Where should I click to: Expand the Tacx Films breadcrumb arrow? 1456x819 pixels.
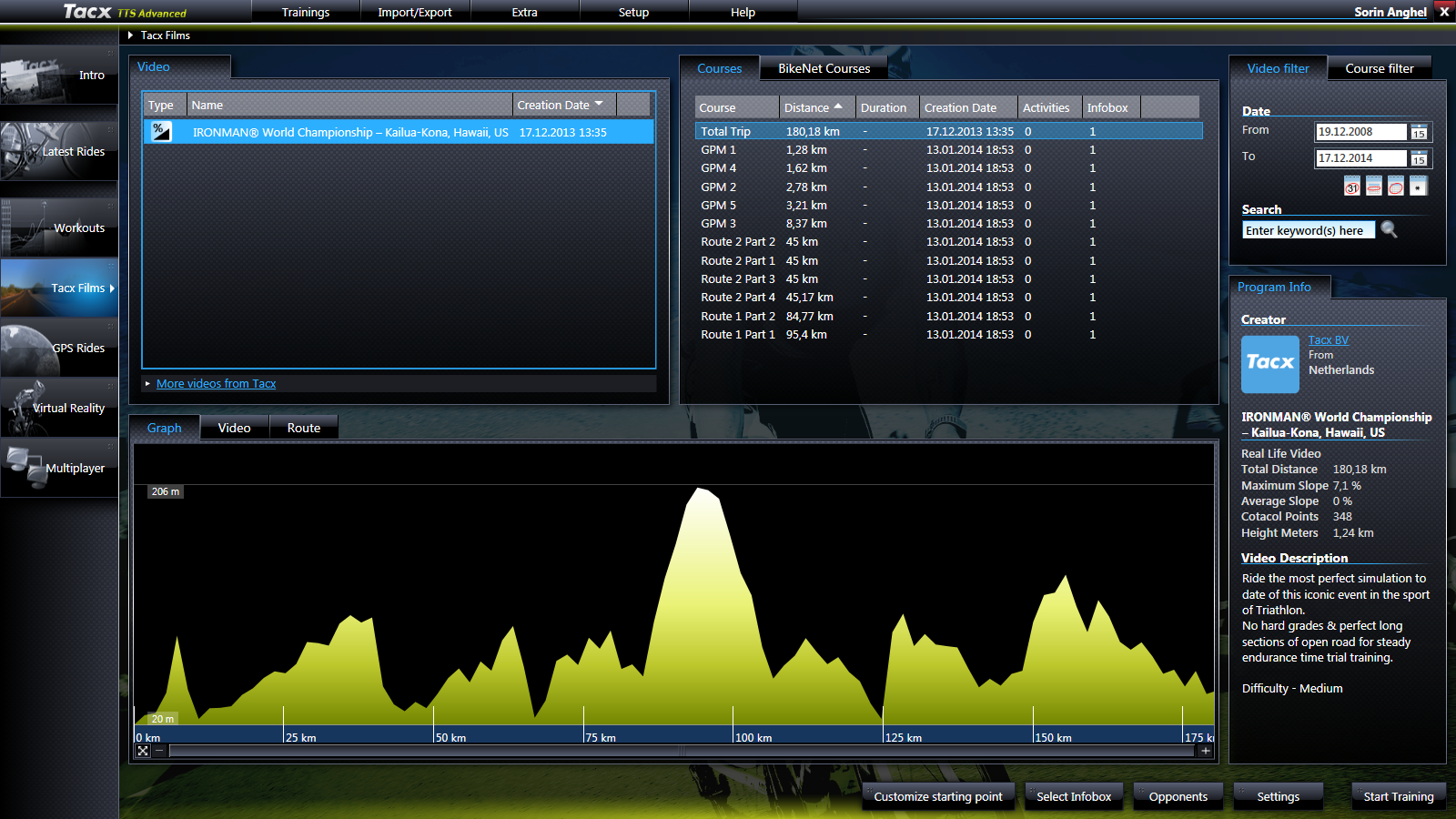tap(131, 35)
